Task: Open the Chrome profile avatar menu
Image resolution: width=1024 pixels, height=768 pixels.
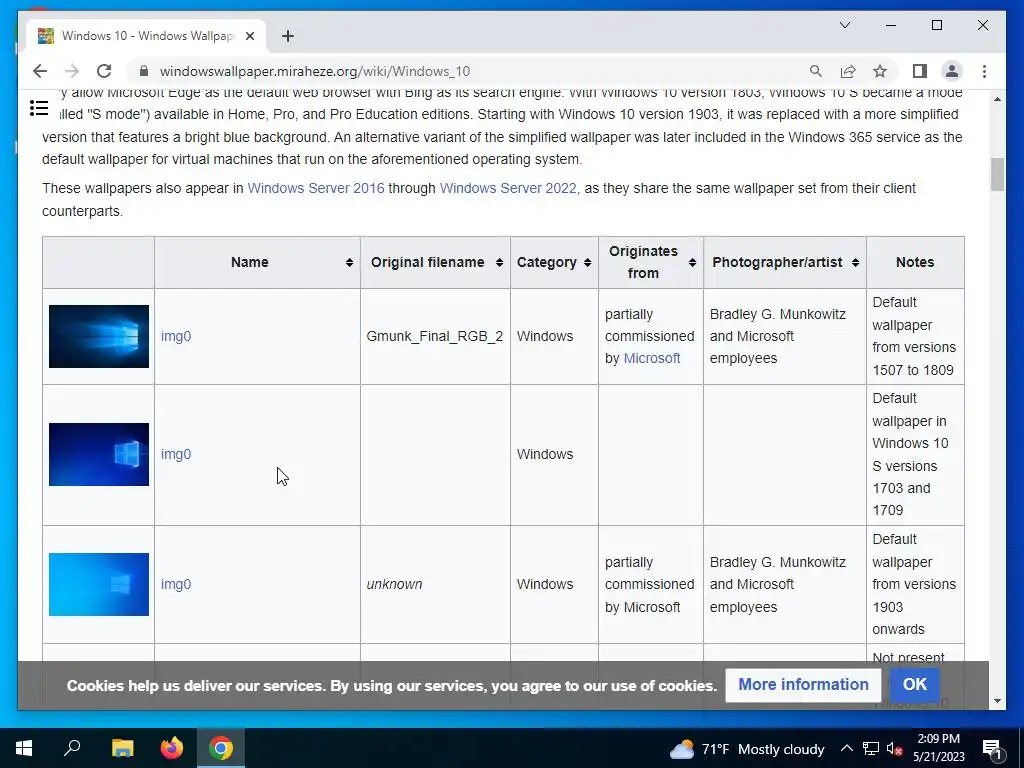Action: [x=952, y=71]
